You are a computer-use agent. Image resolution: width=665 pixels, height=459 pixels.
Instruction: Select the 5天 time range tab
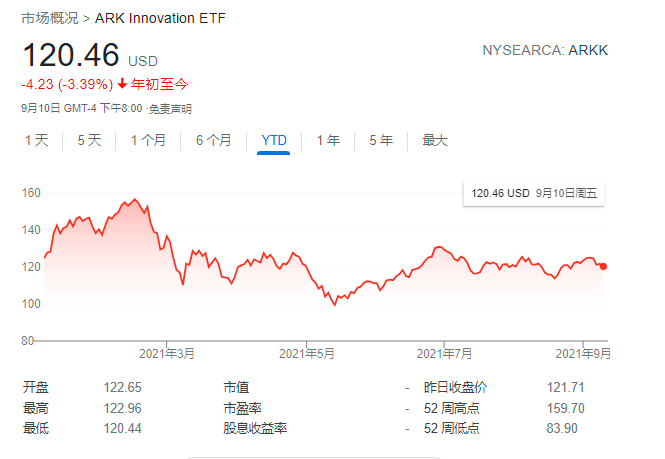(89, 141)
